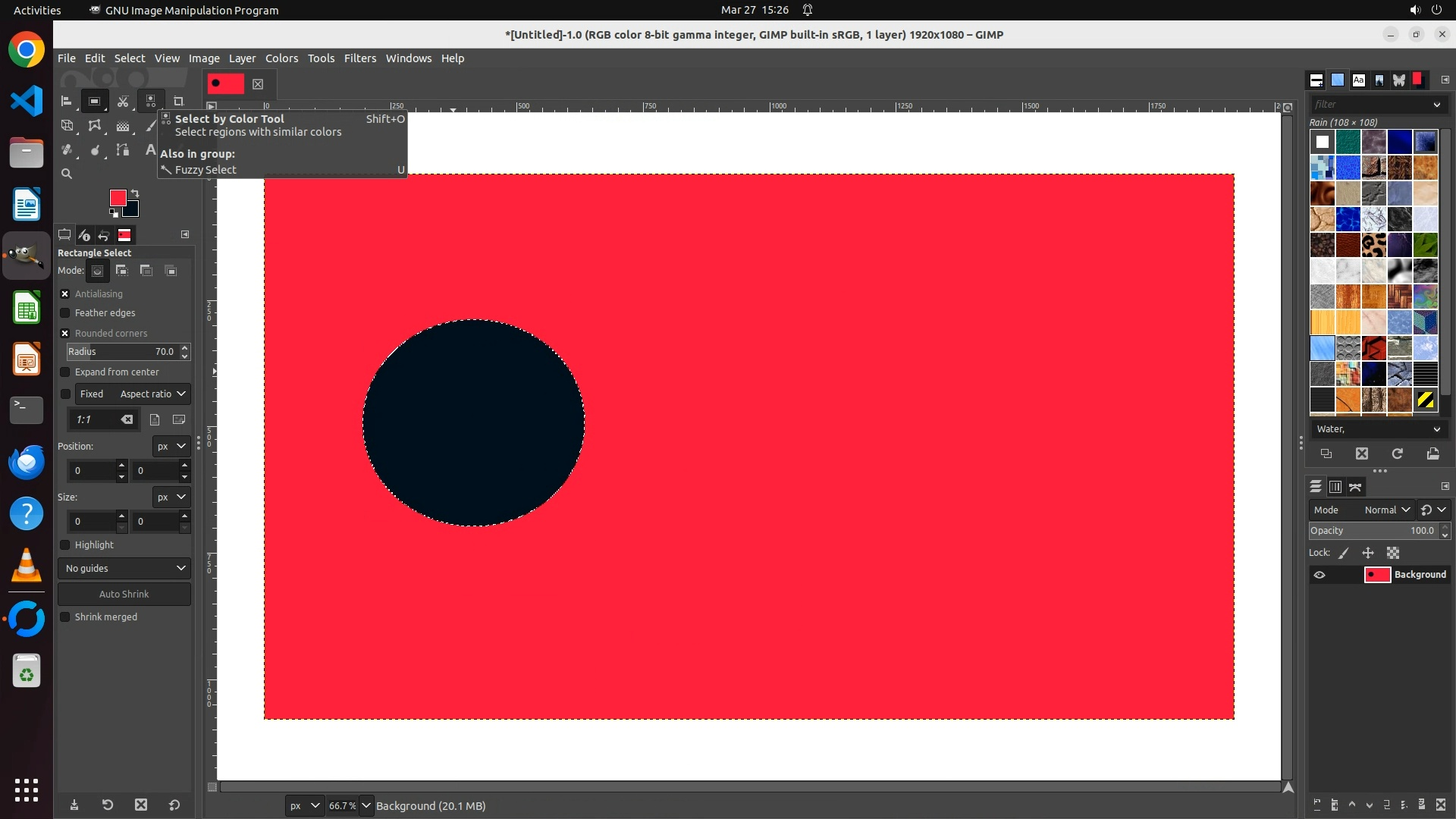This screenshot has height=819, width=1456.
Task: Select the Crop tool
Action: [x=179, y=101]
